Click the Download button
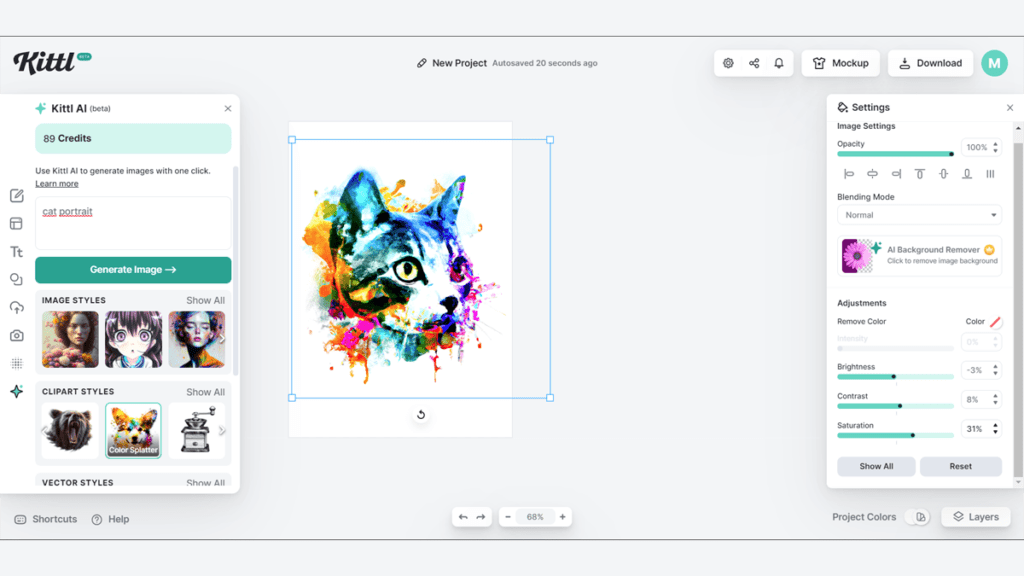The image size is (1024, 576). 930,62
